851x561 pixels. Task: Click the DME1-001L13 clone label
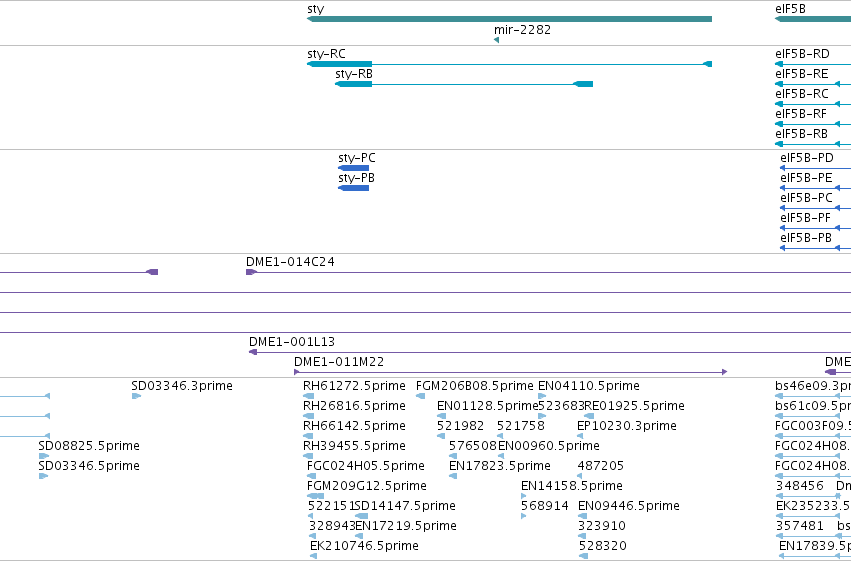pyautogui.click(x=292, y=342)
